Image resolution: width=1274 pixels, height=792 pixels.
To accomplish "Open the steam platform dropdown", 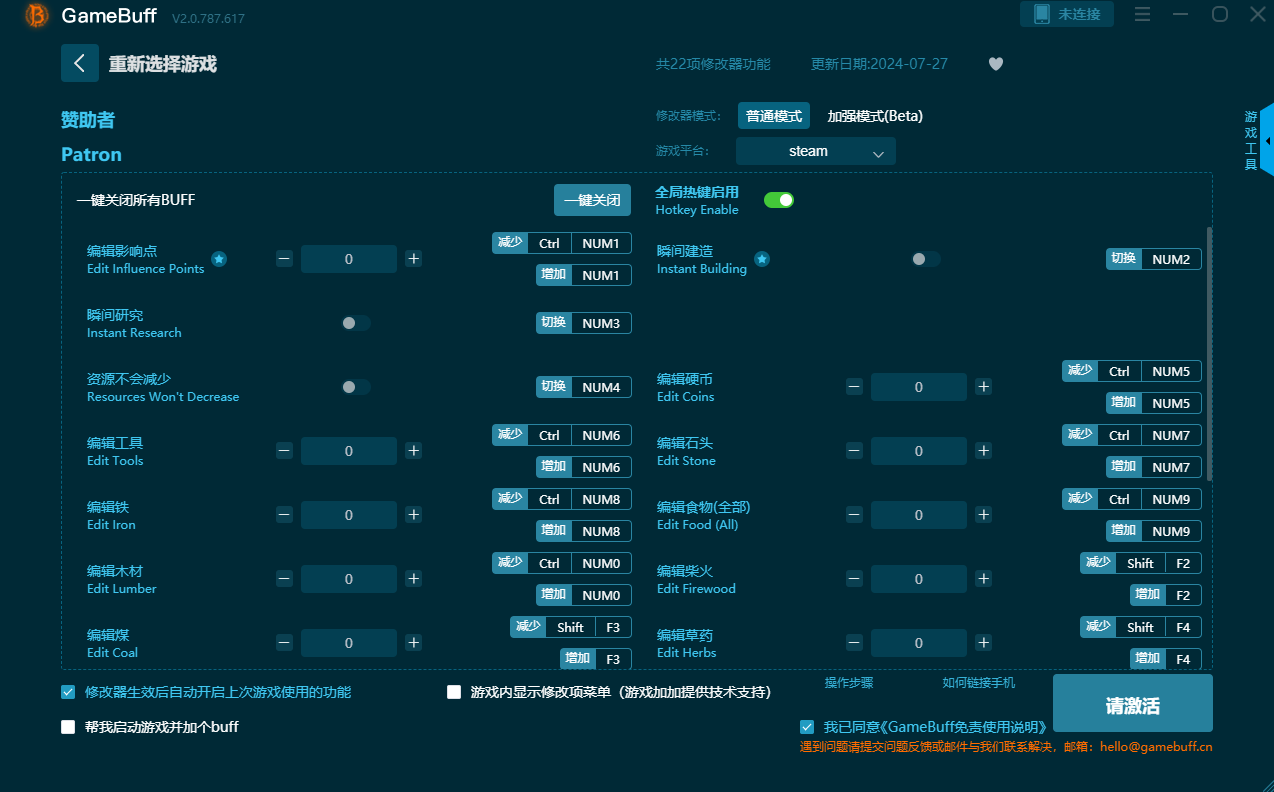I will [x=815, y=151].
